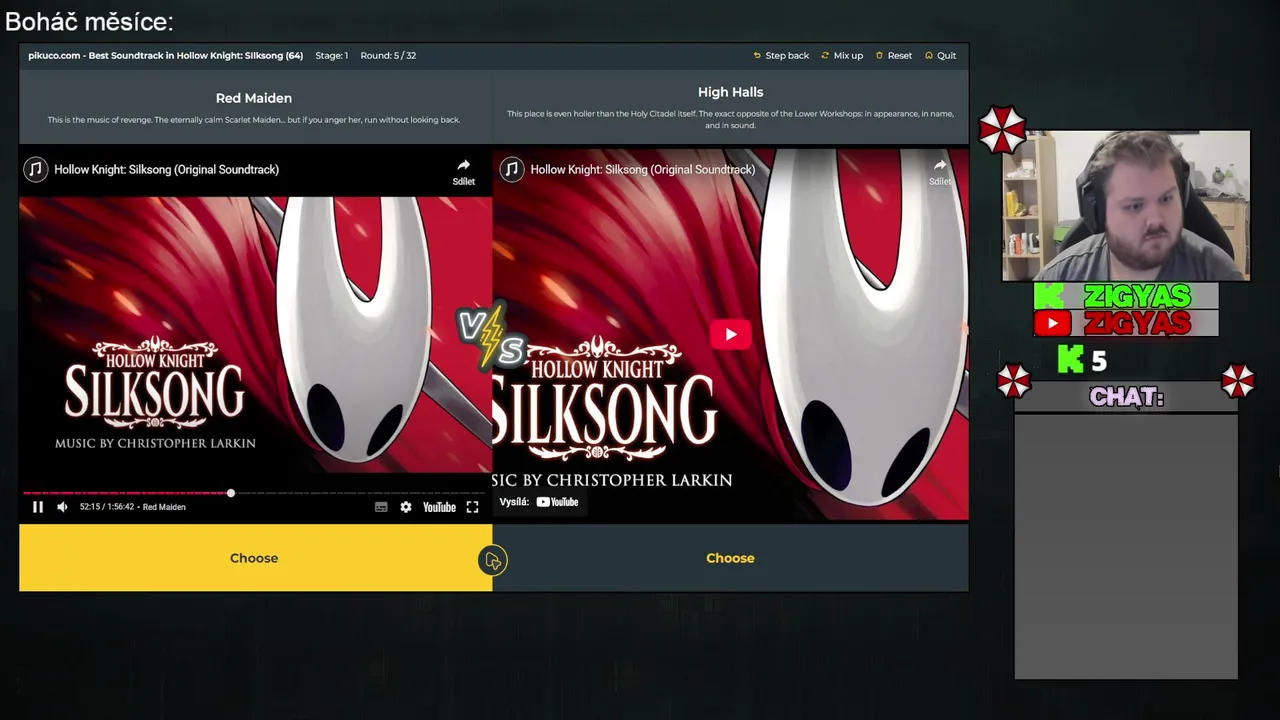Click the Red Maiden heading
The width and height of the screenshot is (1280, 720).
(254, 98)
